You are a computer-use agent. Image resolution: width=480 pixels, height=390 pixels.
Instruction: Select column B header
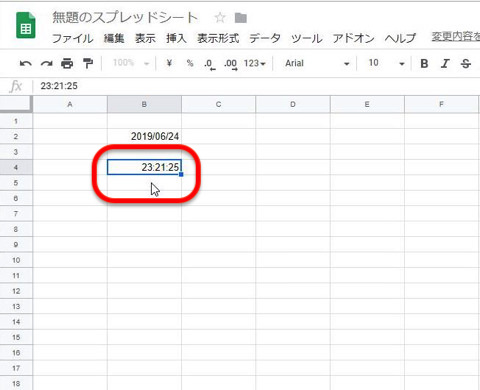point(144,104)
